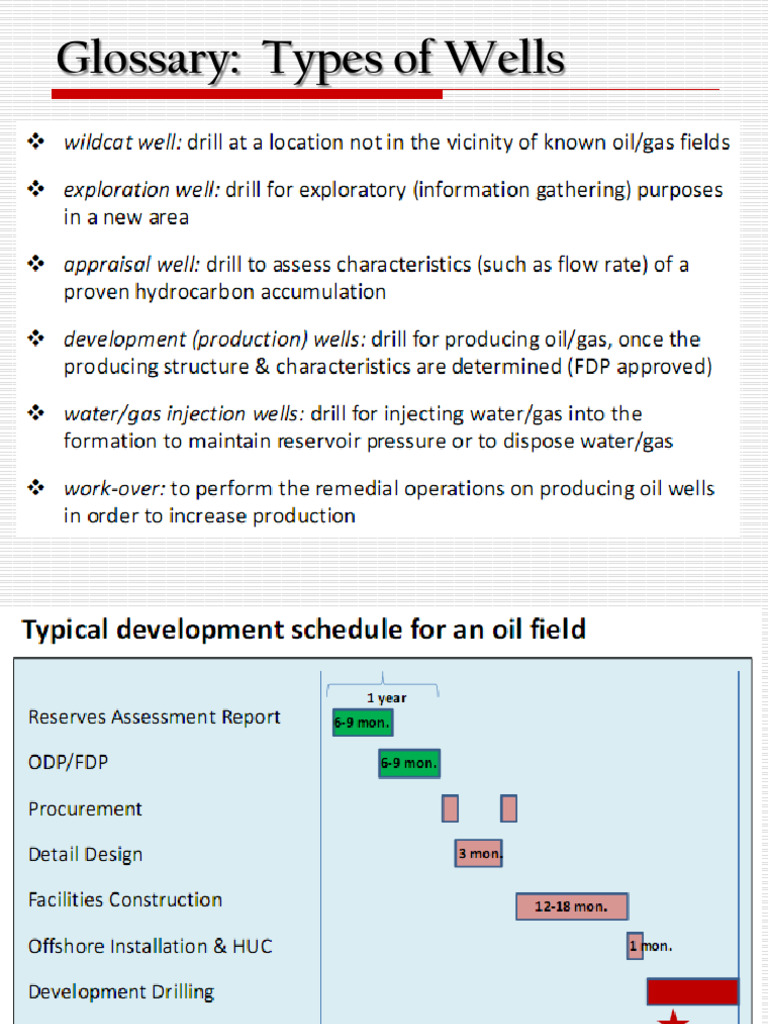768x1024 pixels.
Task: Select the Detail Design 3 mon. bar
Action: [x=479, y=854]
